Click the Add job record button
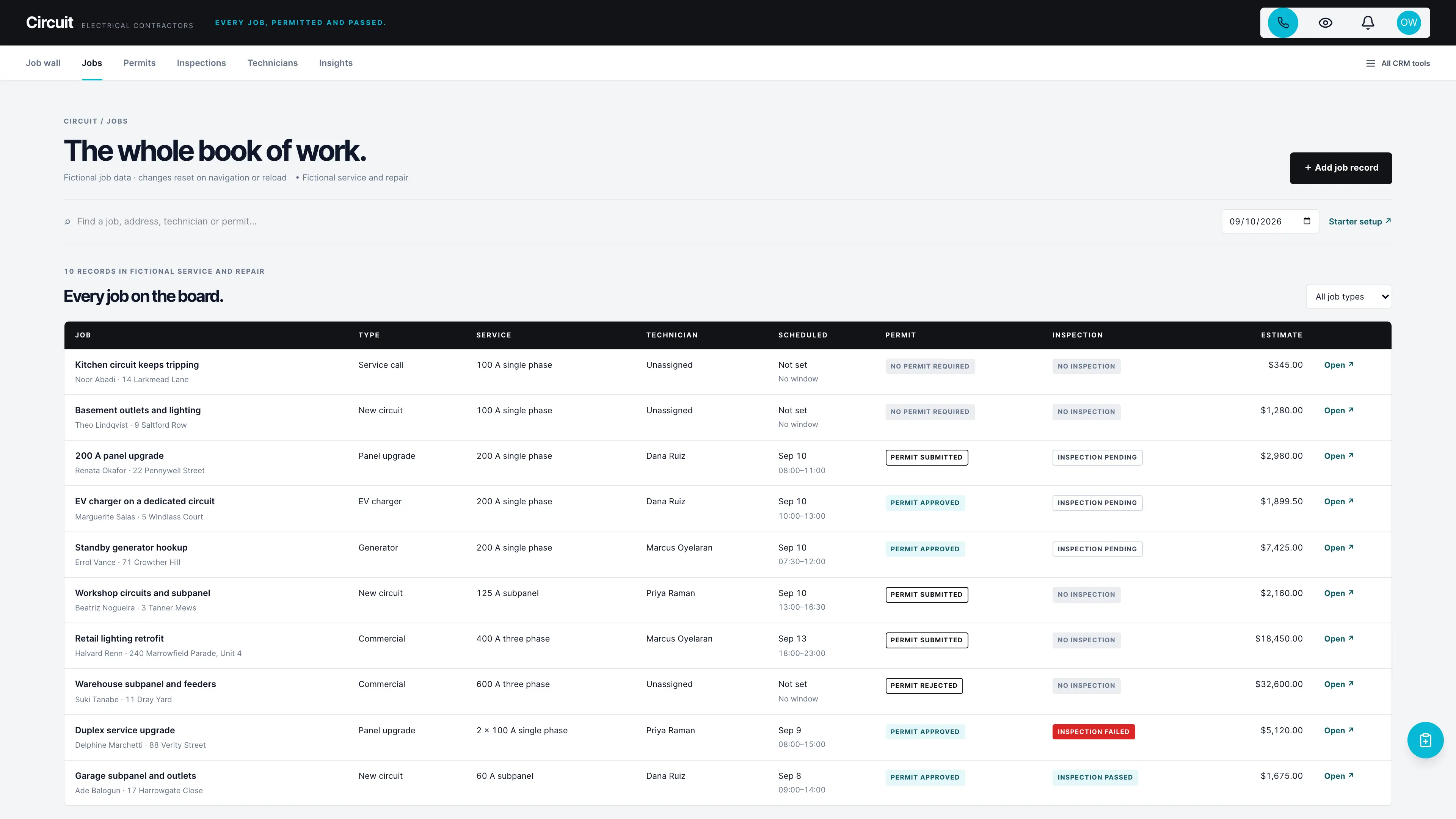This screenshot has height=819, width=1456. coord(1341,168)
